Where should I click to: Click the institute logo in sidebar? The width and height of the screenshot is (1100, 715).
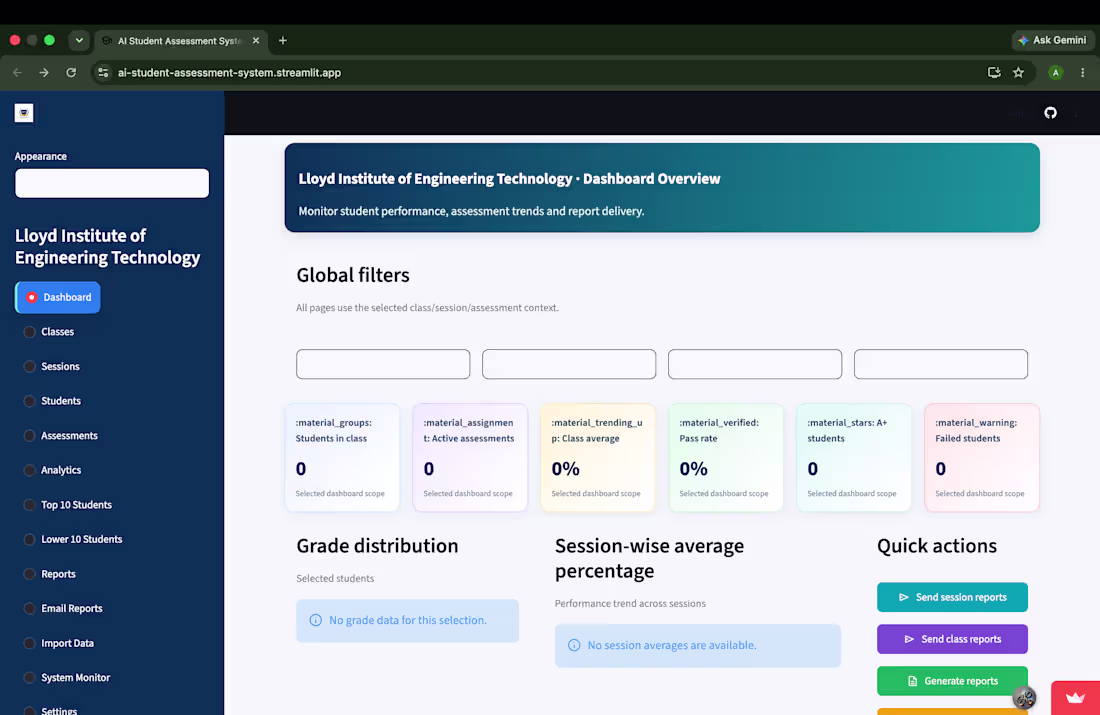point(24,113)
